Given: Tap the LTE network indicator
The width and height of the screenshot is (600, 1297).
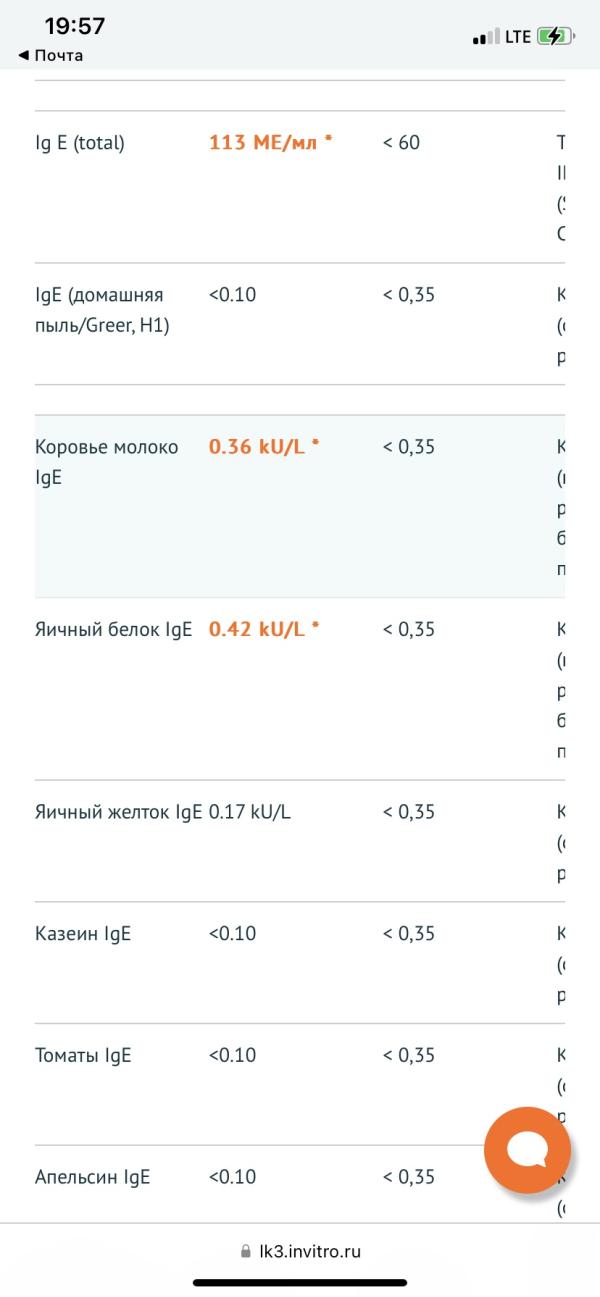Looking at the screenshot, I should (x=518, y=37).
